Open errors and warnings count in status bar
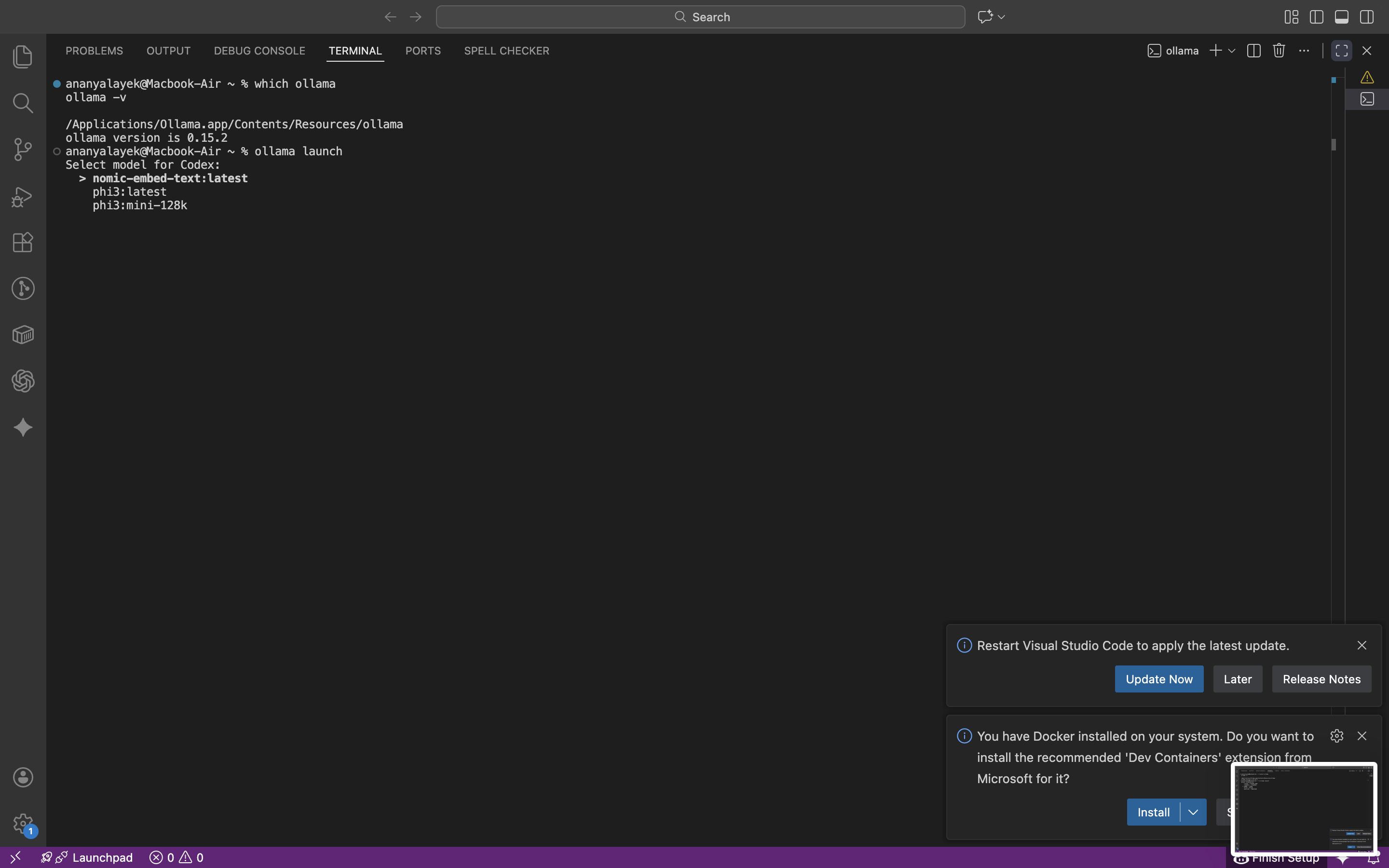The width and height of the screenshot is (1389, 868). (176, 857)
